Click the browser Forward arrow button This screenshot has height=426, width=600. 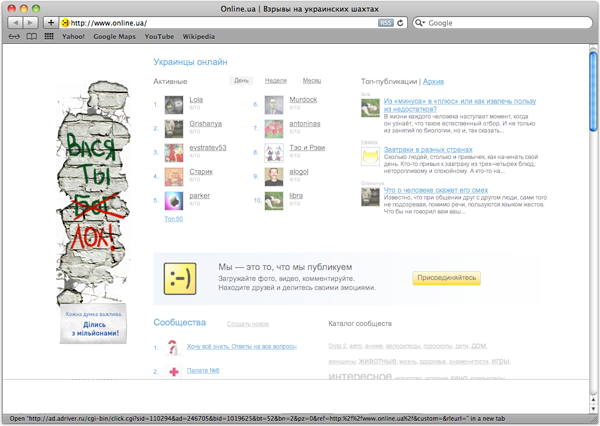coord(30,22)
